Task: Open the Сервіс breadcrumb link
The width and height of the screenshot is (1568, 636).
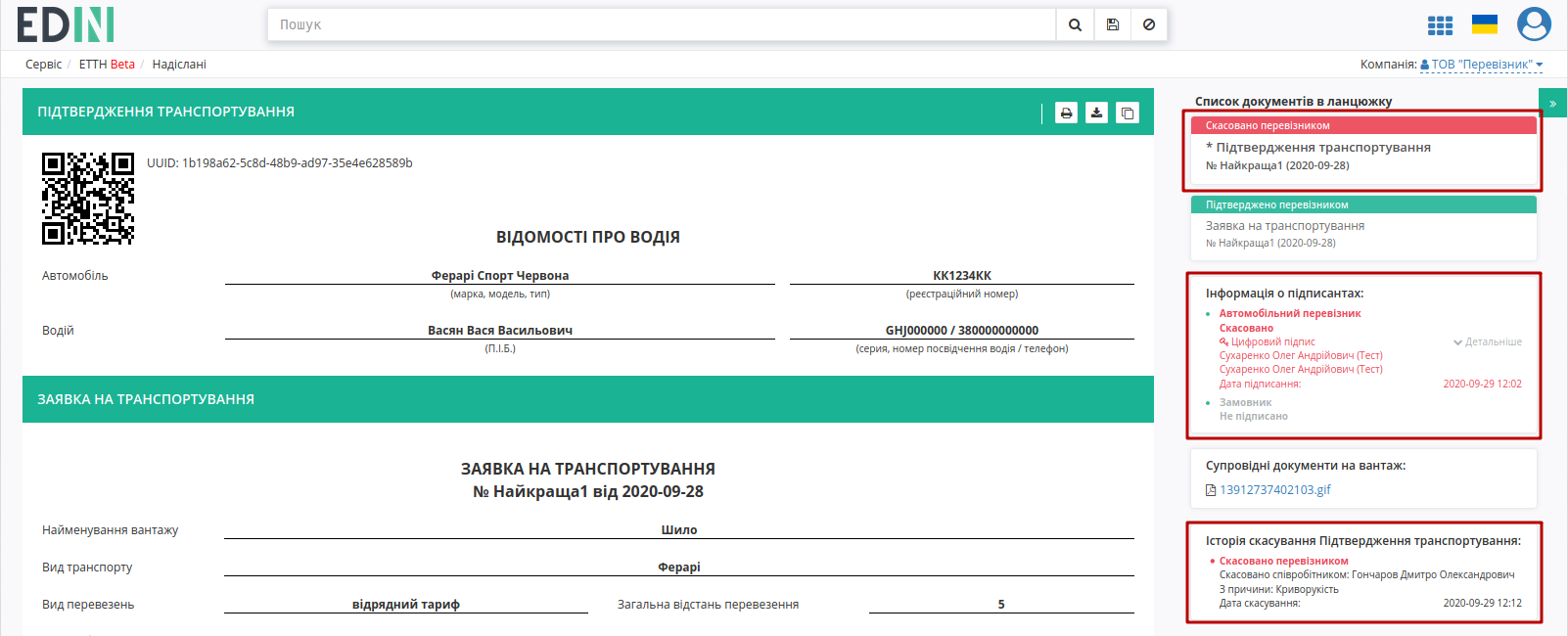Action: [x=43, y=65]
